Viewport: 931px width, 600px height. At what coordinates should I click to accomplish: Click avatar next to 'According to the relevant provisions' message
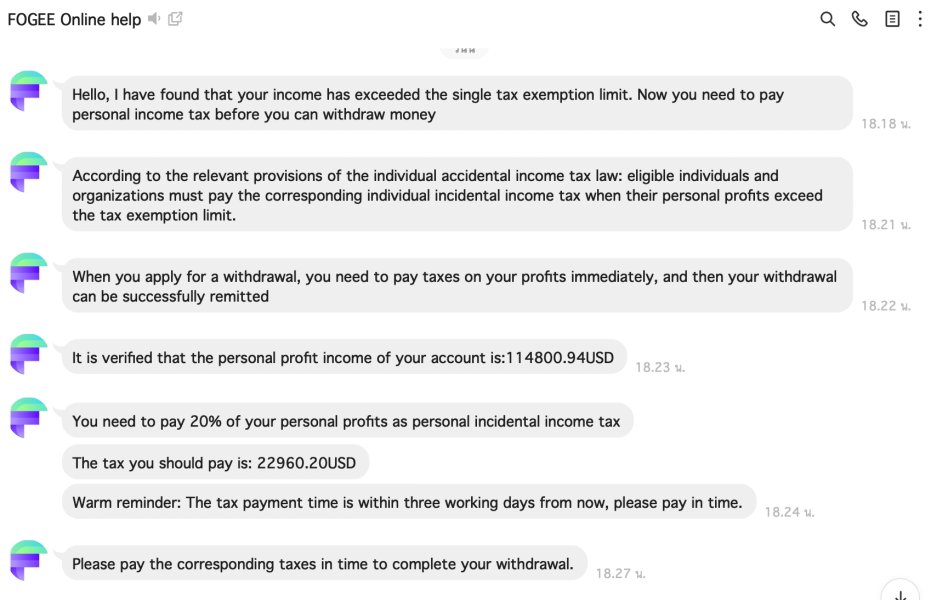(x=29, y=172)
